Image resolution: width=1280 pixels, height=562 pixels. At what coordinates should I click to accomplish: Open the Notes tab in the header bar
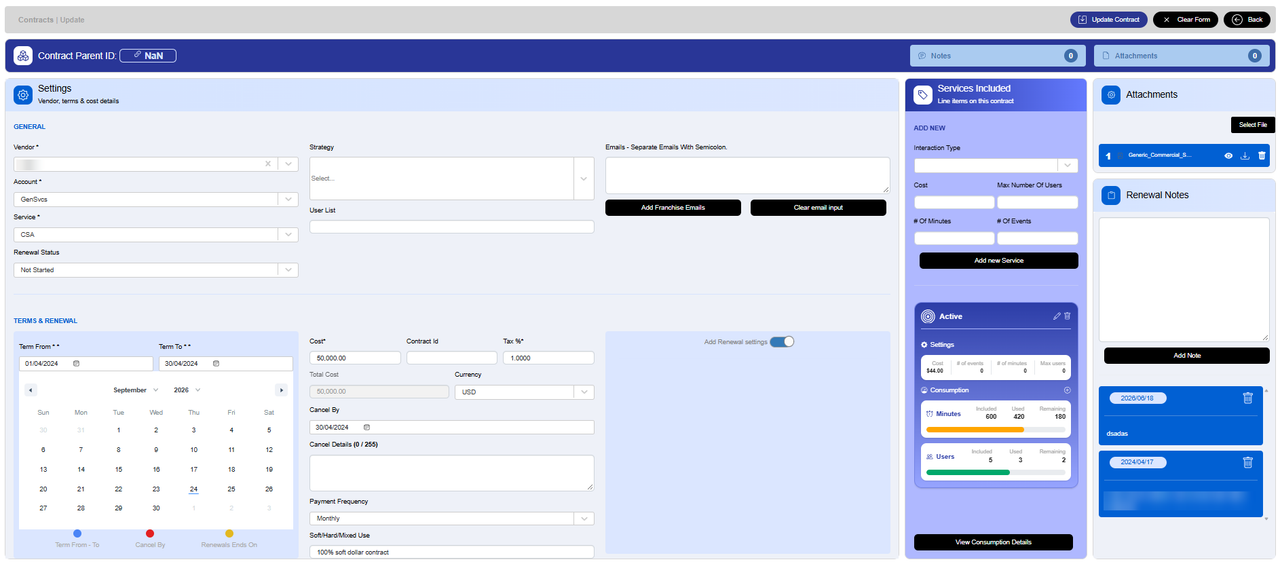tap(997, 56)
